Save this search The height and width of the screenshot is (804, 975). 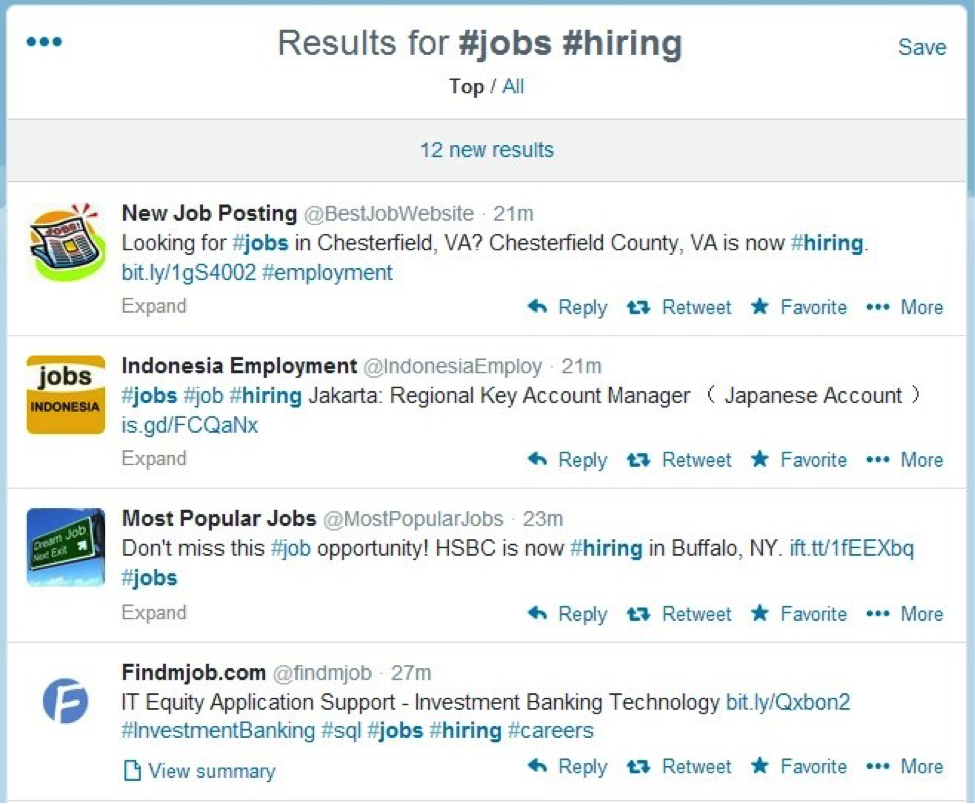[x=921, y=47]
